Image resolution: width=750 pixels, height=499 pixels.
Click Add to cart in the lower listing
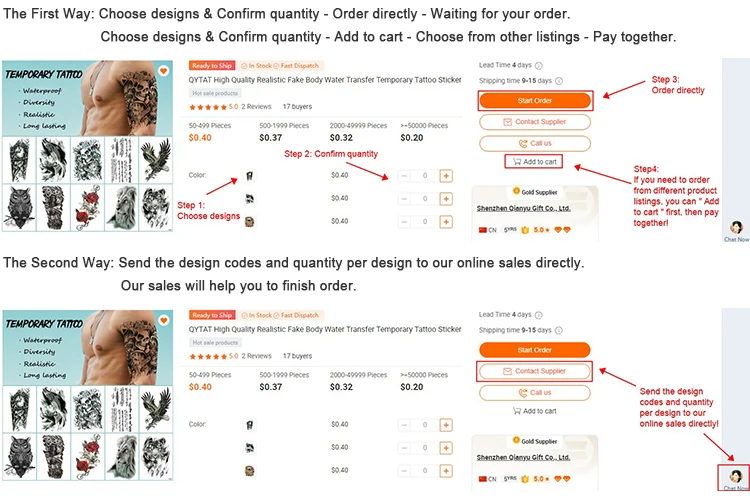pos(535,411)
